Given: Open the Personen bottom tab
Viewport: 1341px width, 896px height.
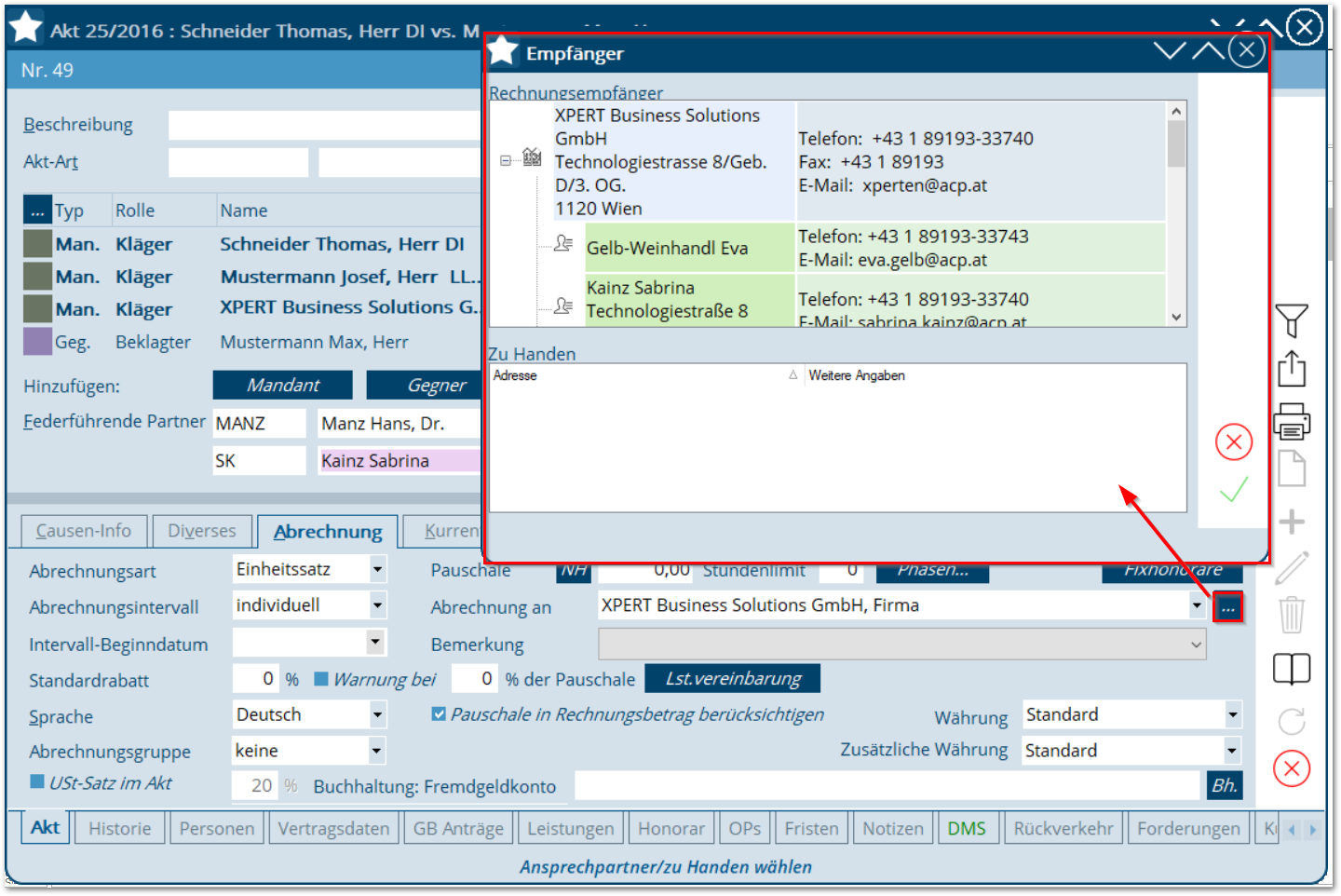Looking at the screenshot, I should tap(217, 828).
